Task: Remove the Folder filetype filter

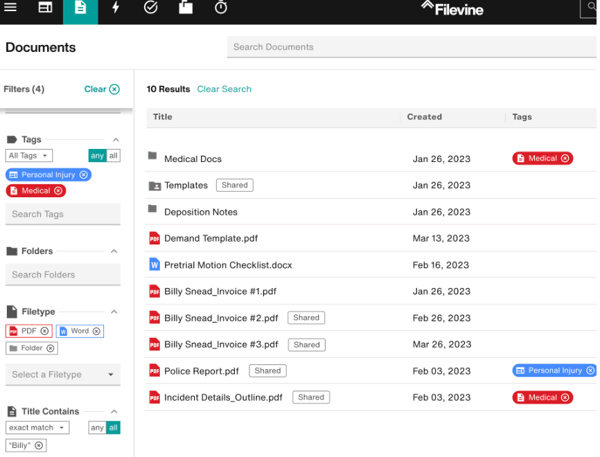Action: [51, 348]
